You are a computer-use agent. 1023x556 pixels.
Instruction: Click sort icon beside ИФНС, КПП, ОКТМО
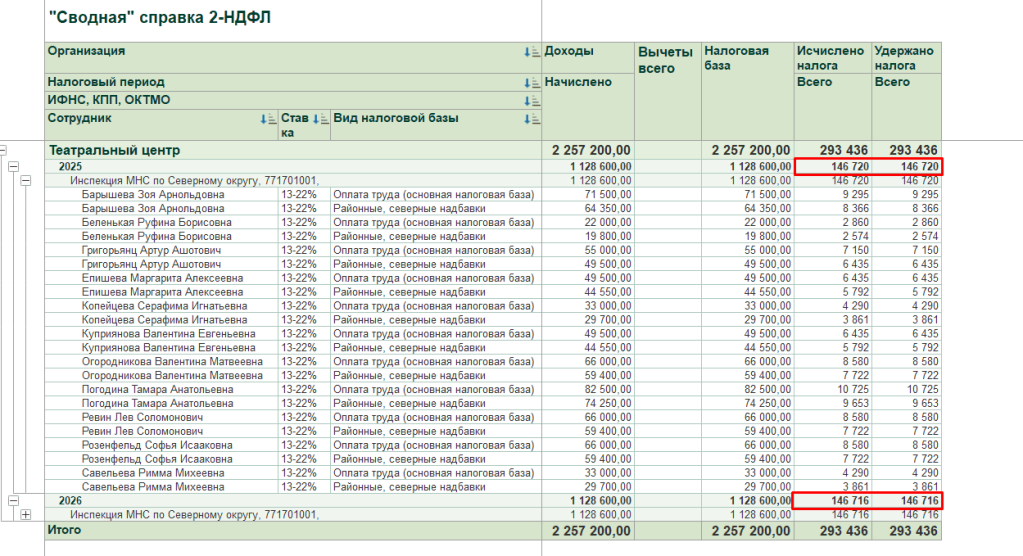click(532, 100)
